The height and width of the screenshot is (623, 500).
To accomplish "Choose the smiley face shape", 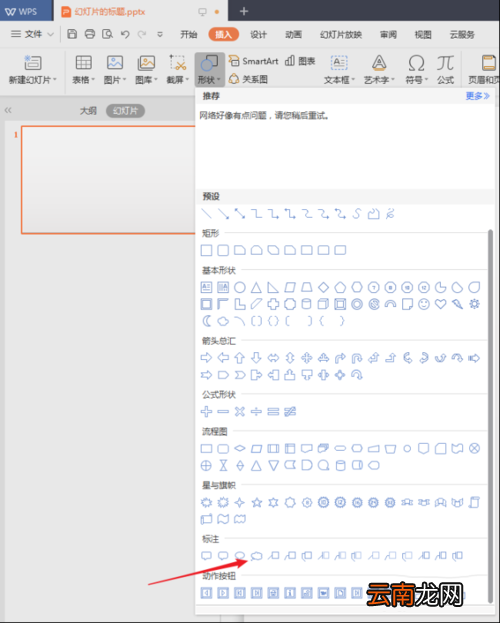I will coord(424,304).
